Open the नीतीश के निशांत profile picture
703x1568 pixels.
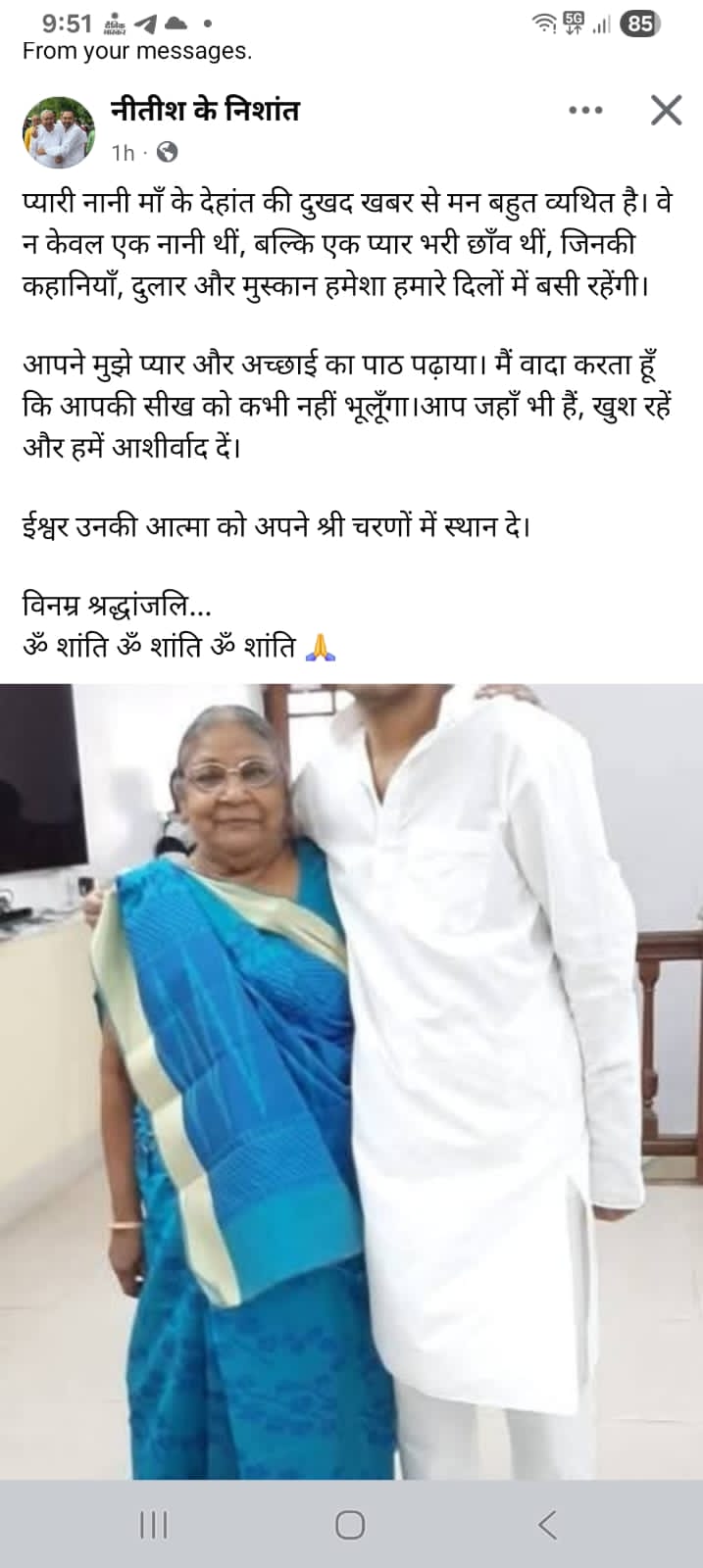click(59, 132)
